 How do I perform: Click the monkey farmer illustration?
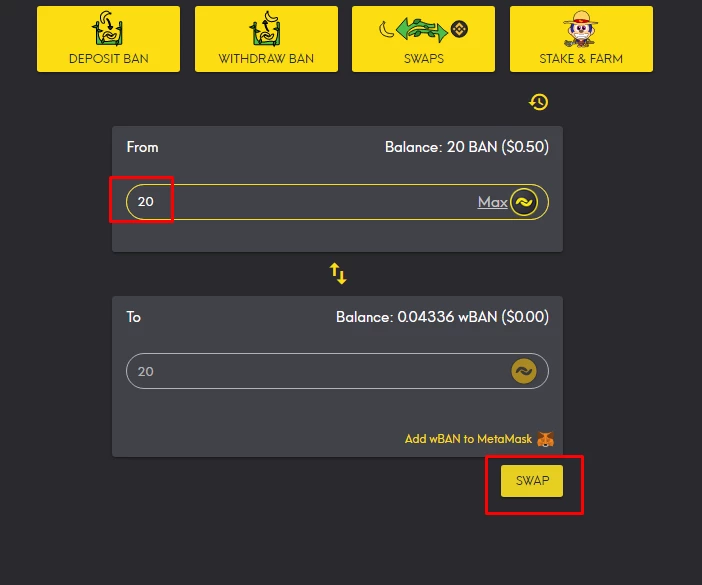tap(581, 29)
